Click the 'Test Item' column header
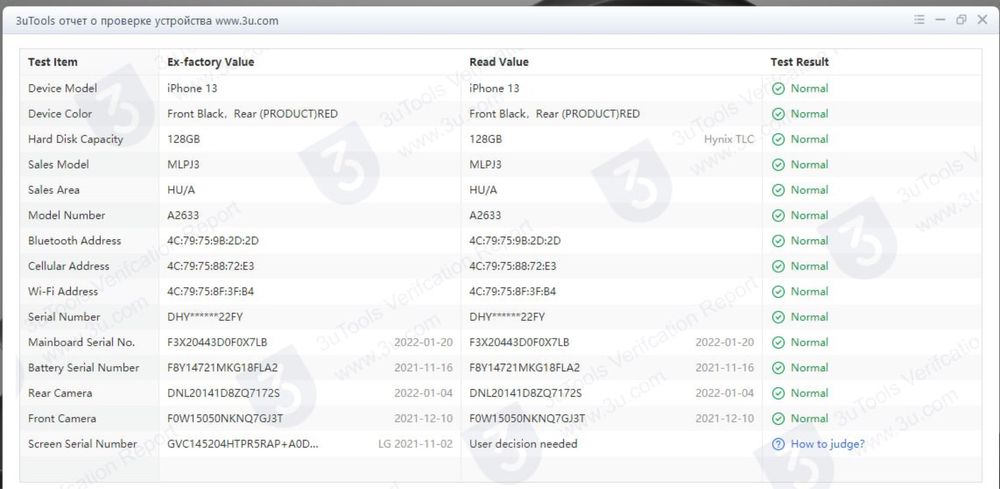The image size is (1000, 489). tap(53, 62)
